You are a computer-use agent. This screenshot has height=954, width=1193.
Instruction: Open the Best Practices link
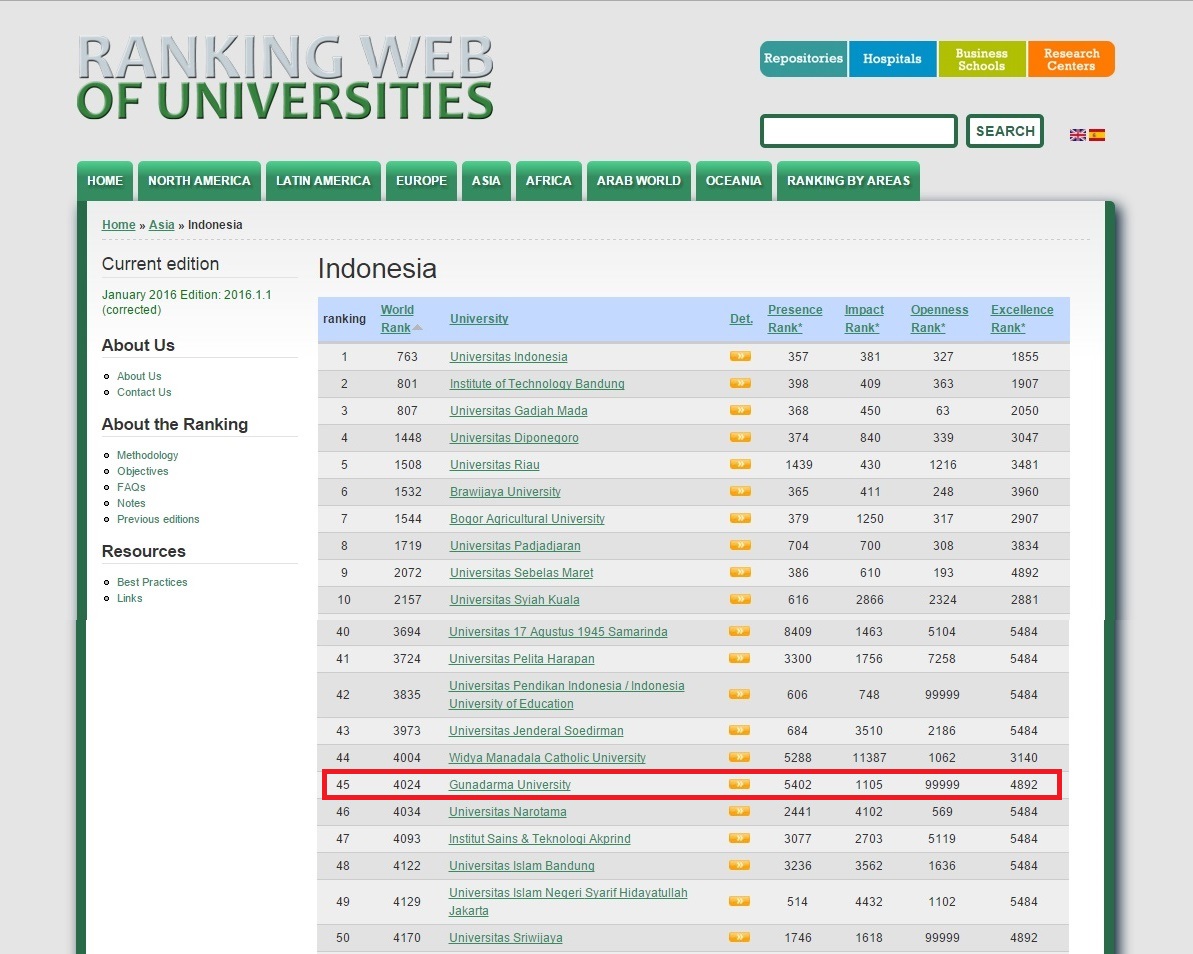(x=152, y=582)
